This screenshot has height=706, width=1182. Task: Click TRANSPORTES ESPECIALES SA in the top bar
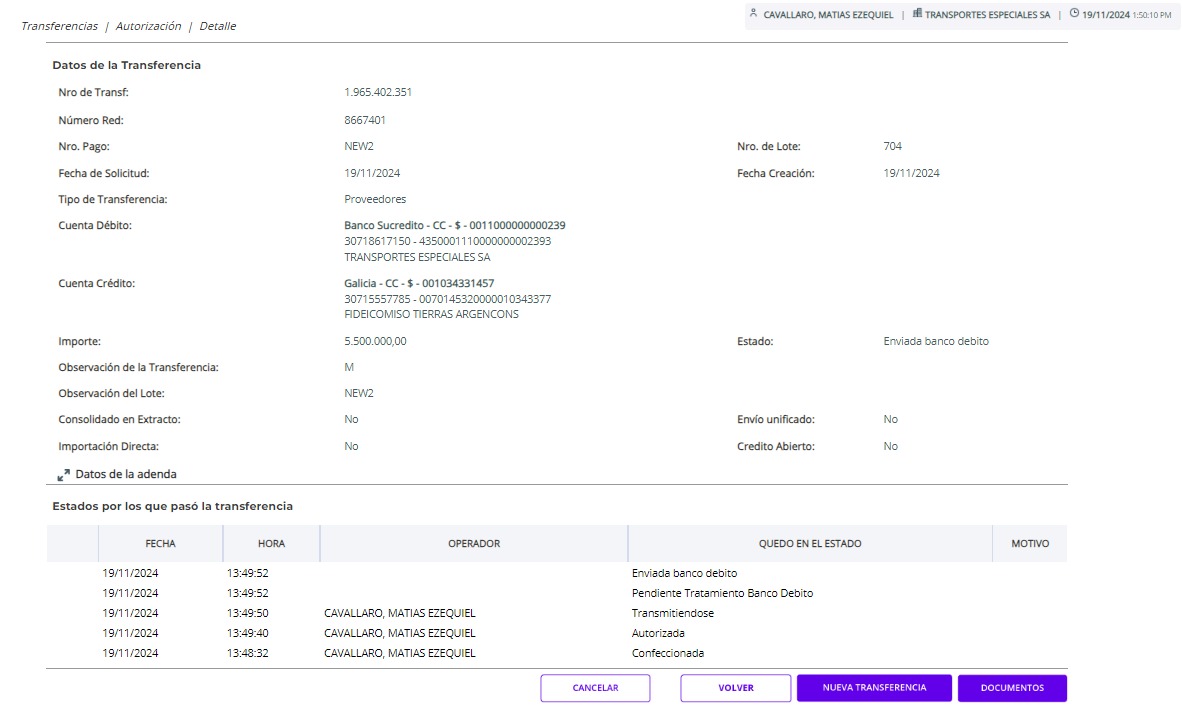(987, 14)
